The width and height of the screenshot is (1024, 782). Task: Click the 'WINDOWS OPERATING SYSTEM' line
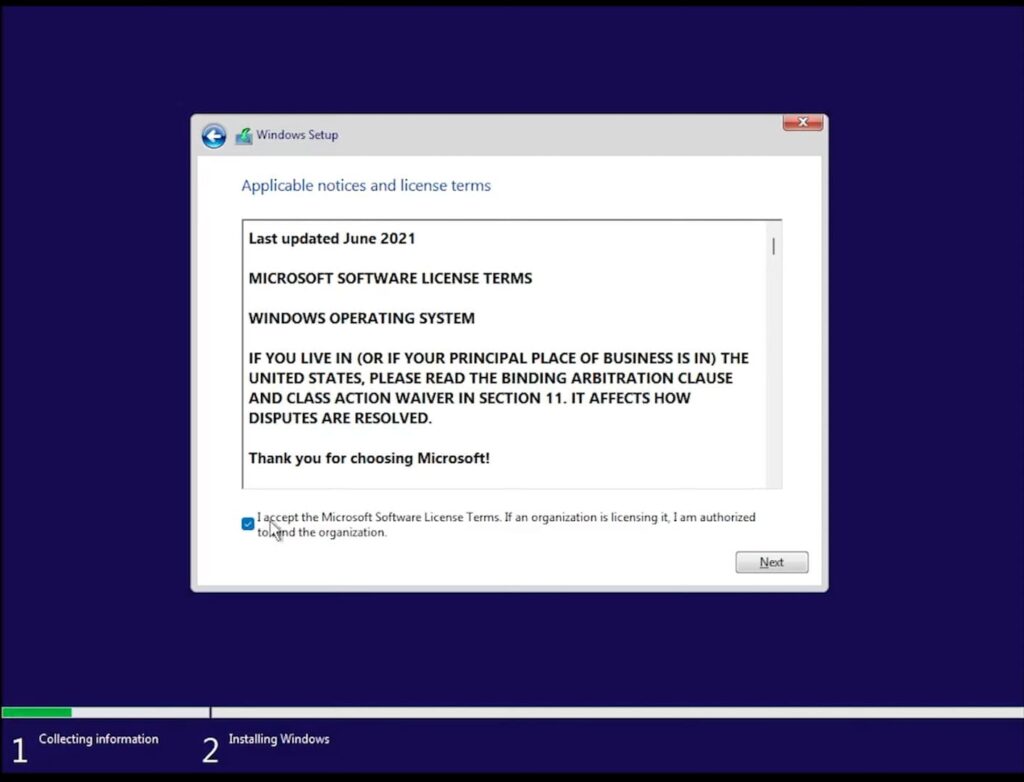pyautogui.click(x=361, y=319)
